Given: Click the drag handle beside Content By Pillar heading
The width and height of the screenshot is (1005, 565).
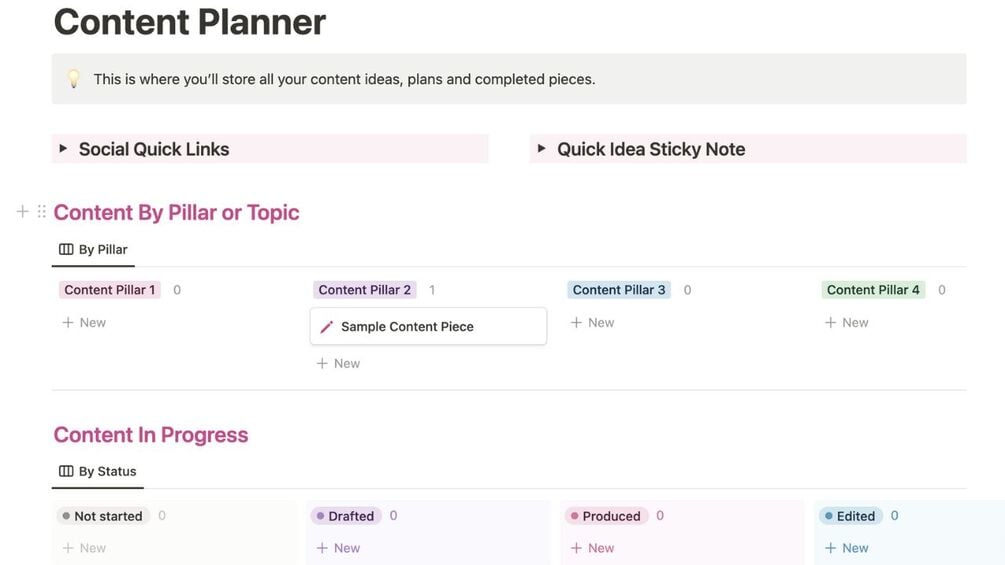Looking at the screenshot, I should 41,211.
